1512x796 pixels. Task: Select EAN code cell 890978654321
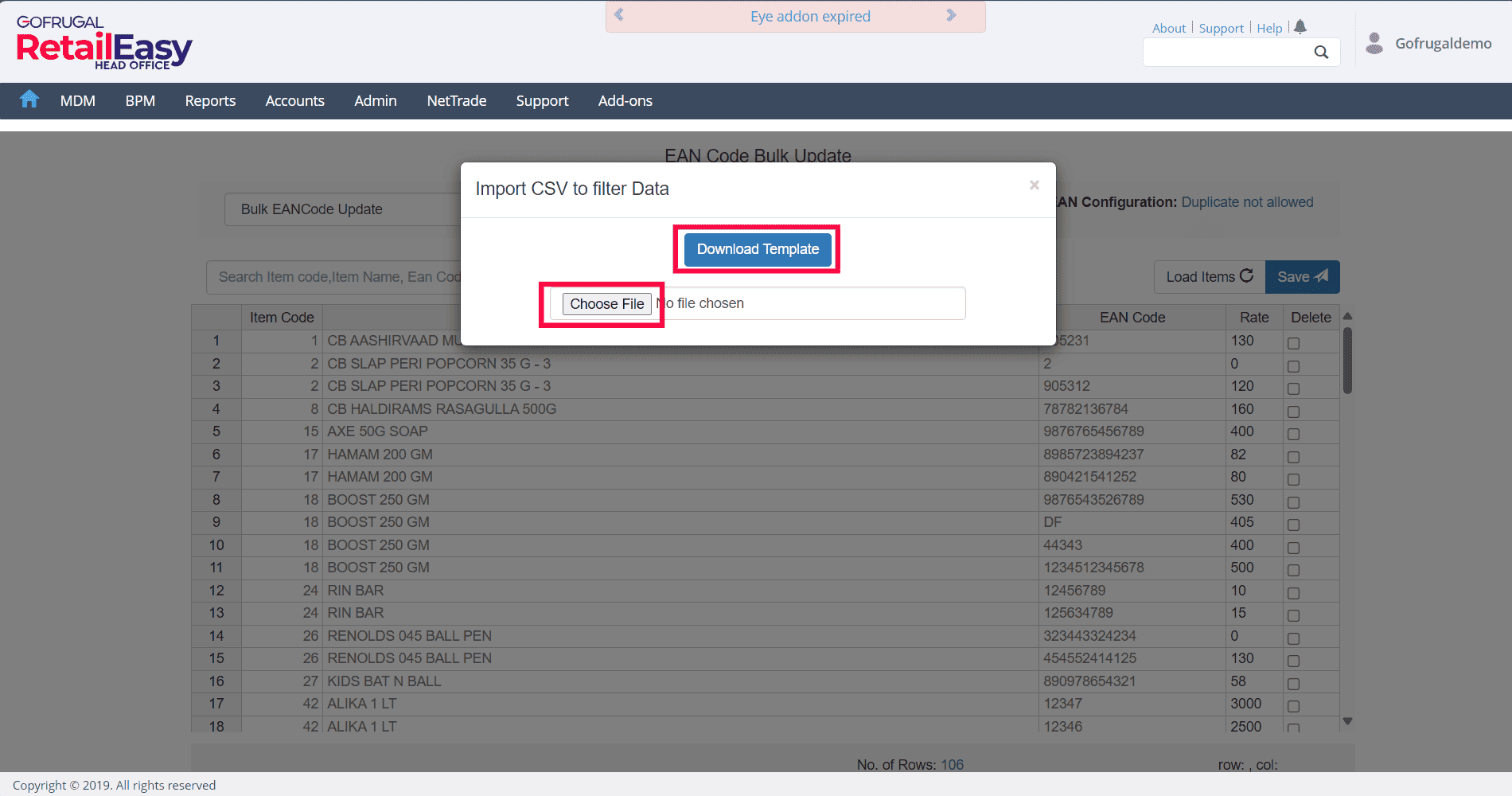(x=1132, y=681)
